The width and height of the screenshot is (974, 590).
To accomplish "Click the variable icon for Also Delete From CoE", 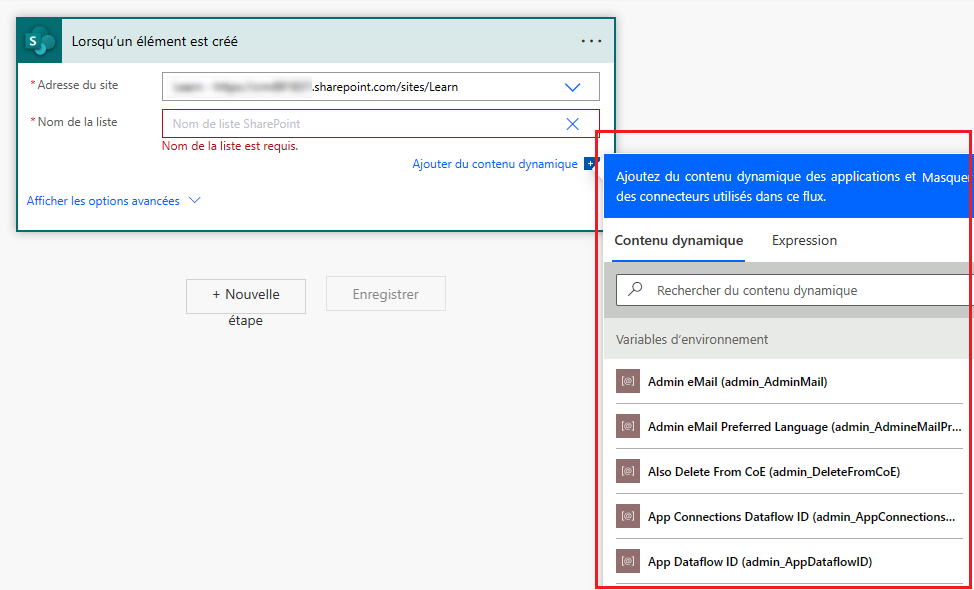I will tap(628, 471).
